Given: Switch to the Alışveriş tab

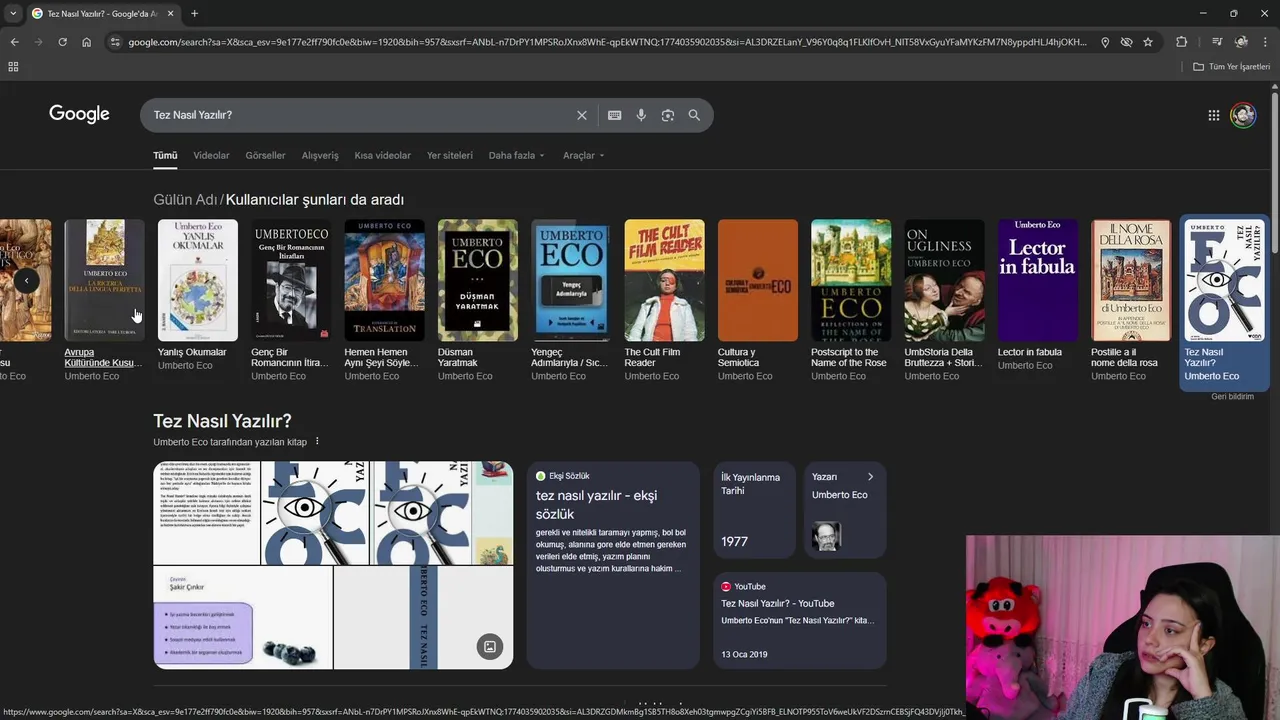Looking at the screenshot, I should tap(320, 155).
